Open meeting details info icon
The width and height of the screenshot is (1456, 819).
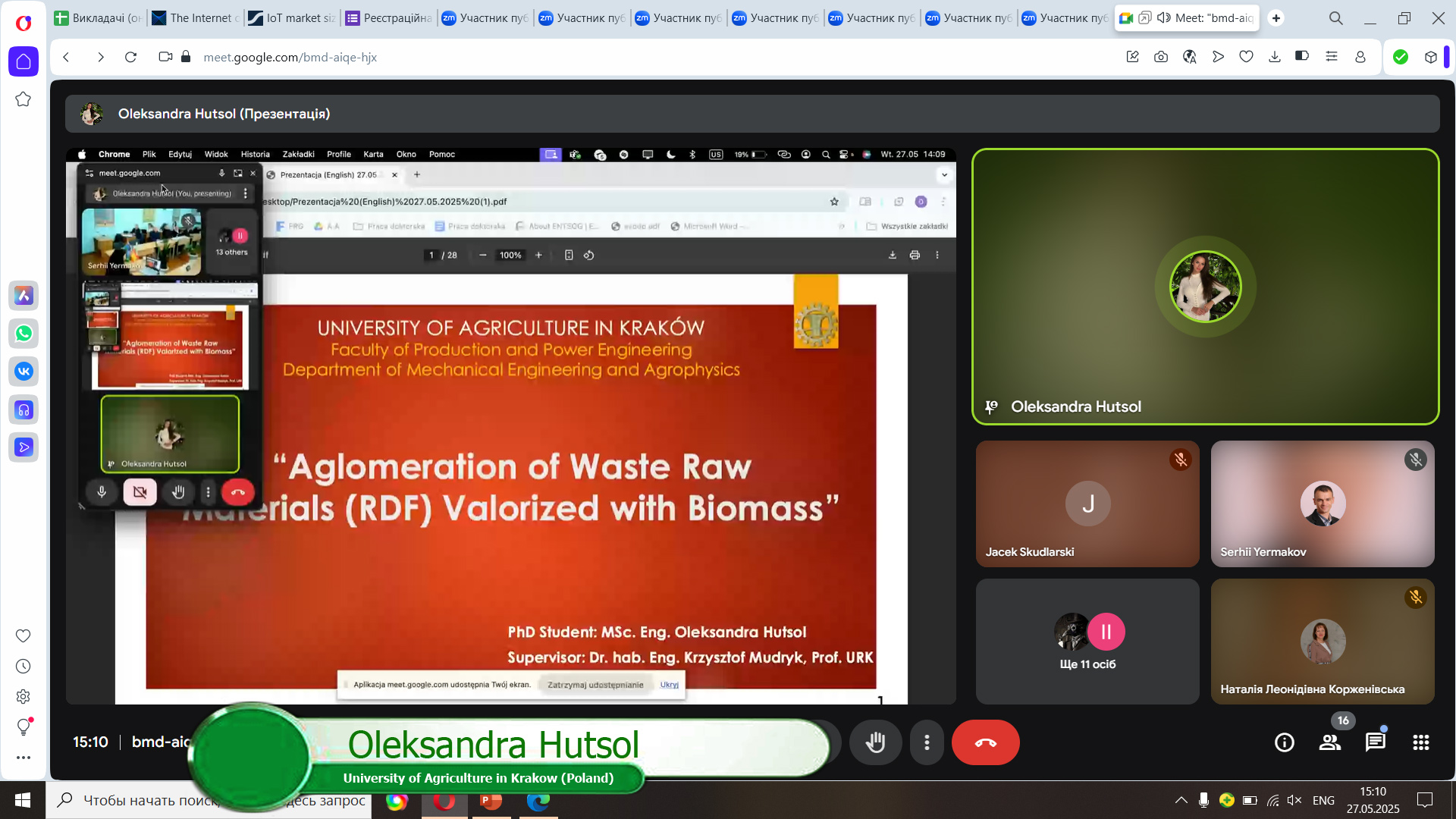(x=1284, y=742)
